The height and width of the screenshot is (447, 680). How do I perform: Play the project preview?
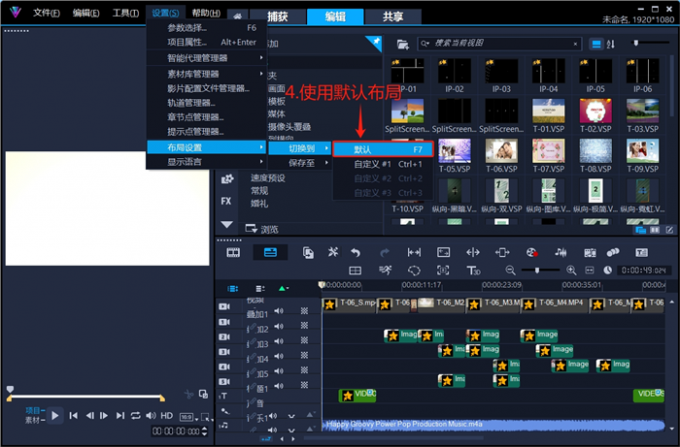point(55,415)
